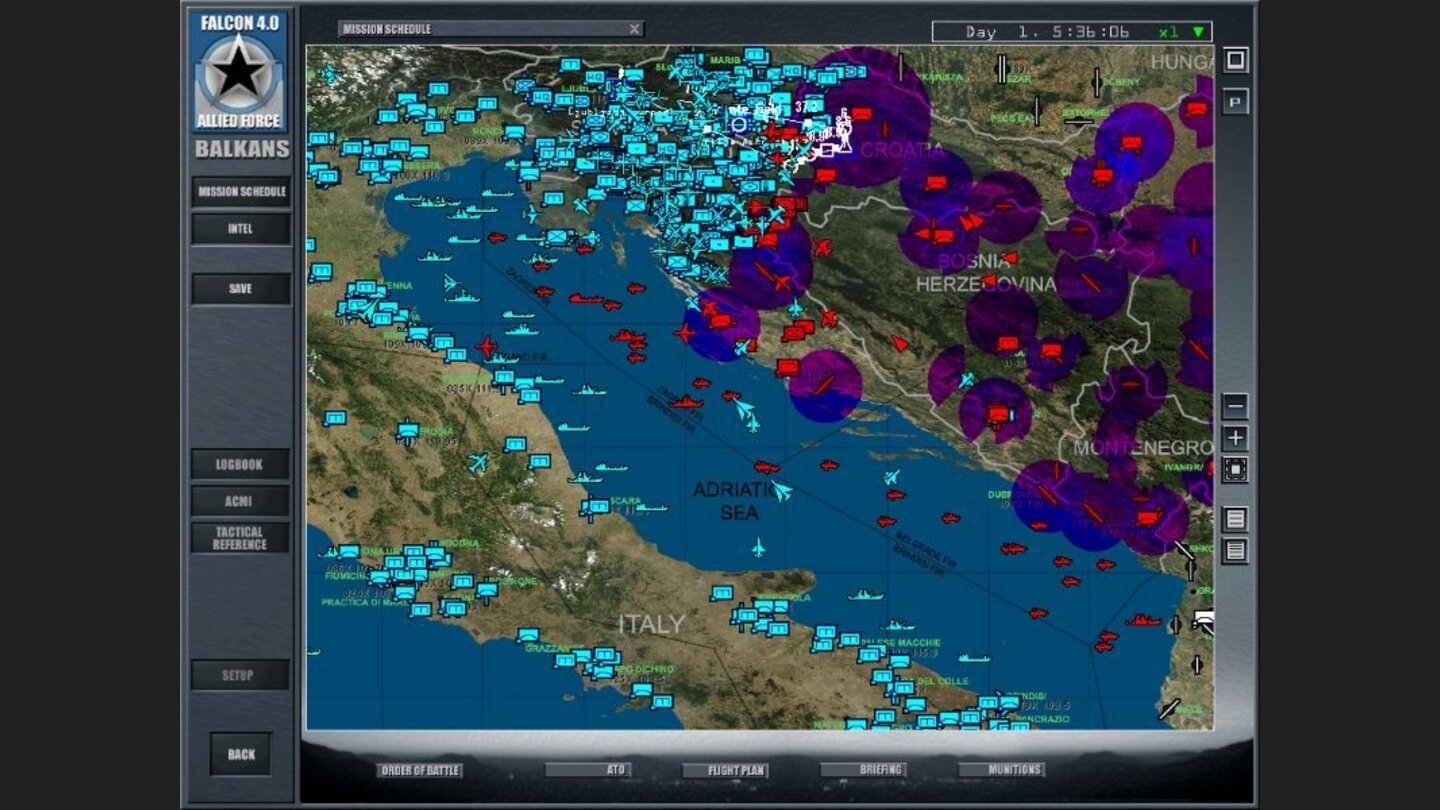Click the ITALY map label
The image size is (1440, 810).
pyautogui.click(x=652, y=625)
